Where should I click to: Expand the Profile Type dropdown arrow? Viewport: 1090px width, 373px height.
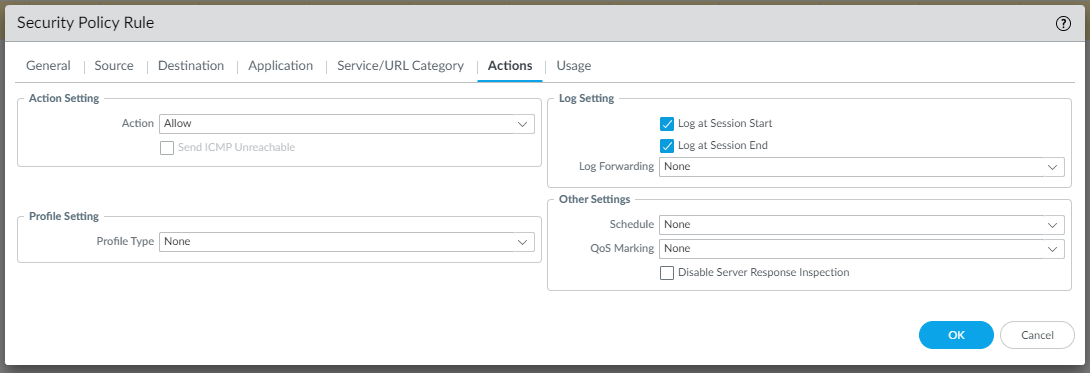(x=523, y=242)
